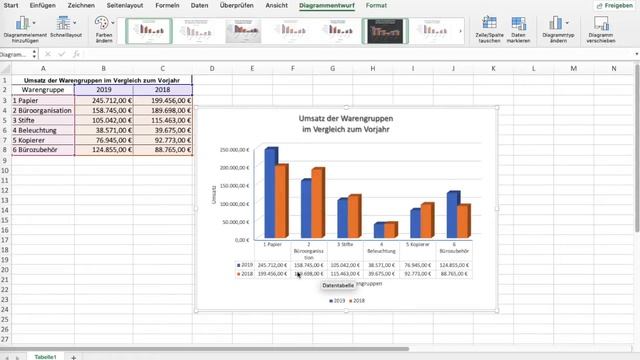Expand the formula bar chevron
Screen dimensions: 640x360
pyautogui.click(x=636, y=54)
